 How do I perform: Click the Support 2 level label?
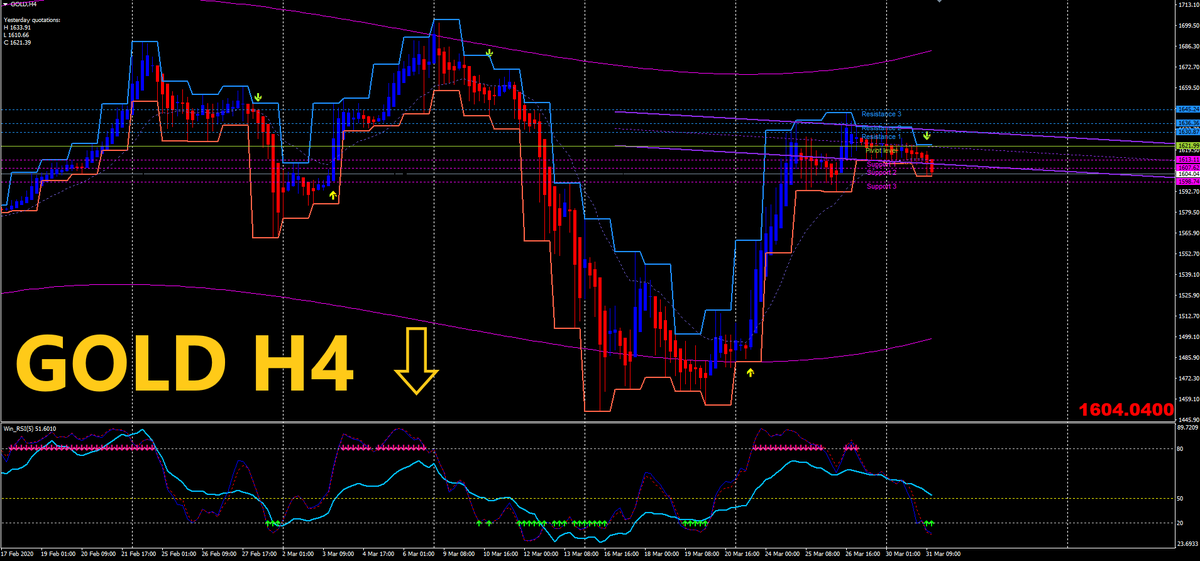pyautogui.click(x=882, y=172)
